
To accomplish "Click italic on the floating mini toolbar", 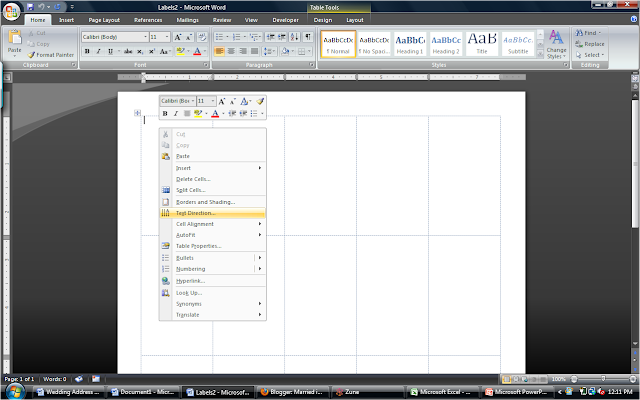I will pyautogui.click(x=176, y=113).
